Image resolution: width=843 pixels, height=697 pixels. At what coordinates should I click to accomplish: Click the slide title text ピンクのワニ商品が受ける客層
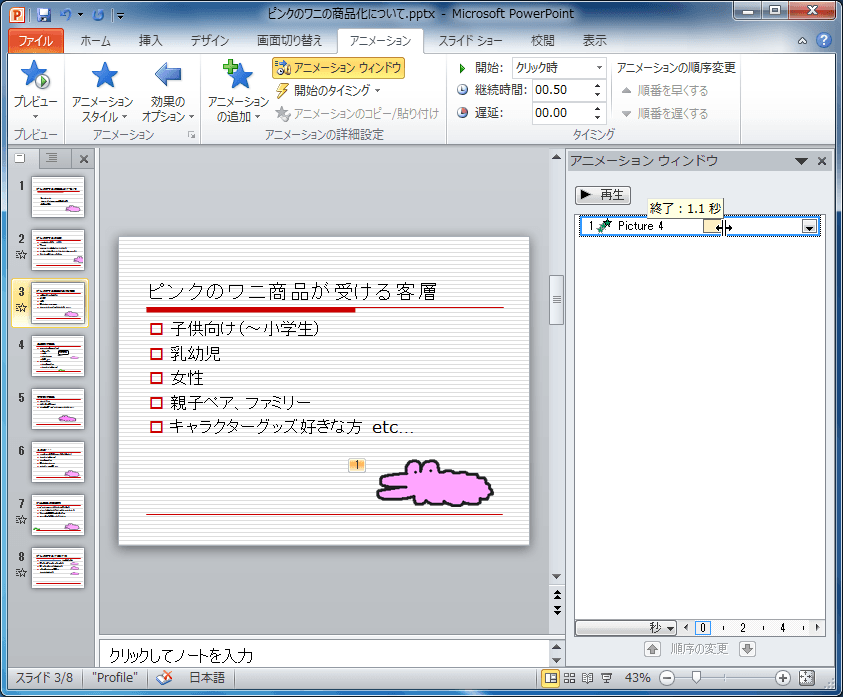tap(292, 292)
